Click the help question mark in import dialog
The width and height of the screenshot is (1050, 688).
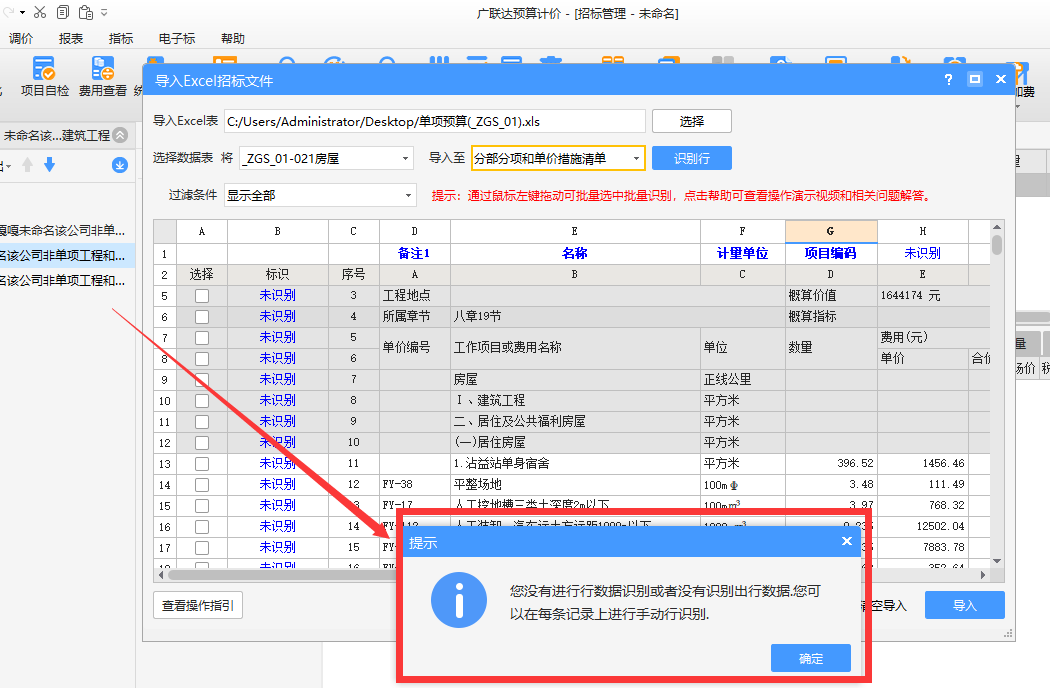point(948,79)
